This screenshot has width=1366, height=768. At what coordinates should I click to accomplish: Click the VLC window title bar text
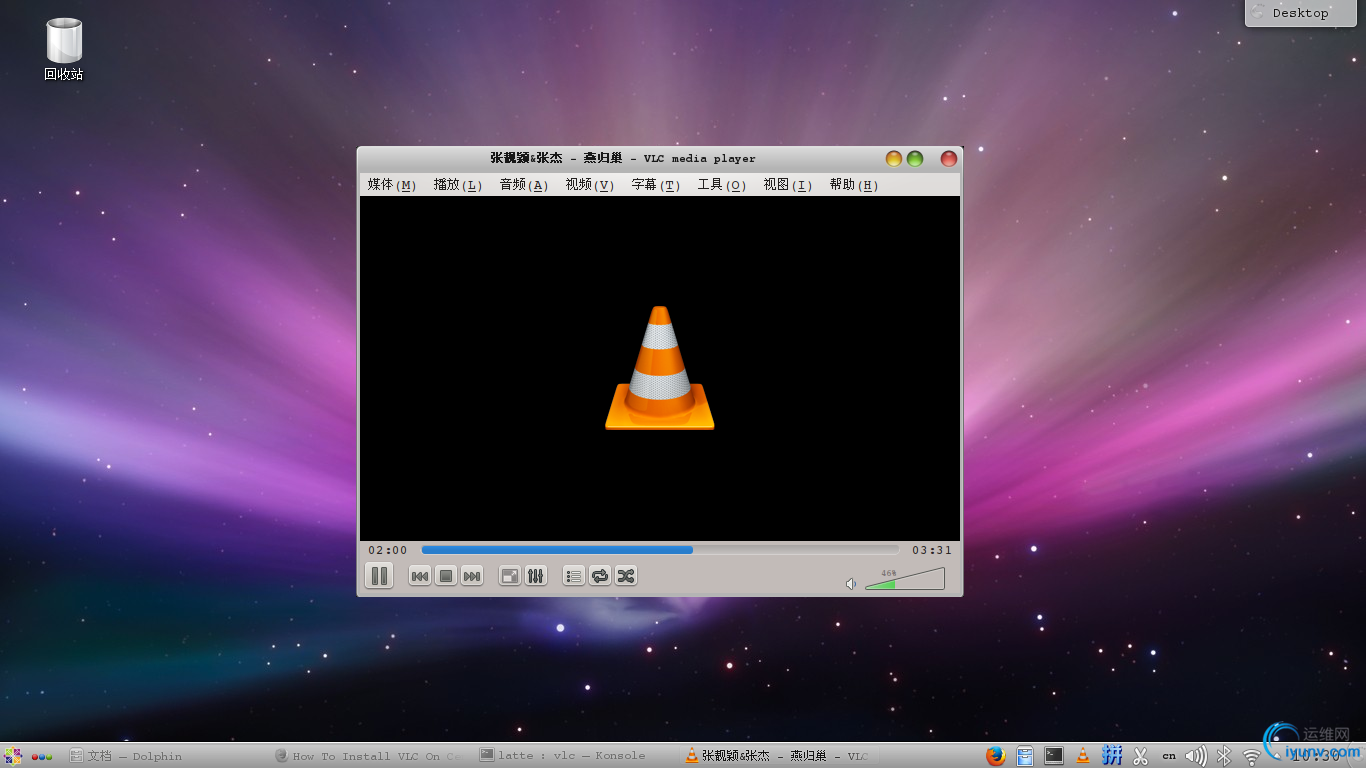[623, 158]
